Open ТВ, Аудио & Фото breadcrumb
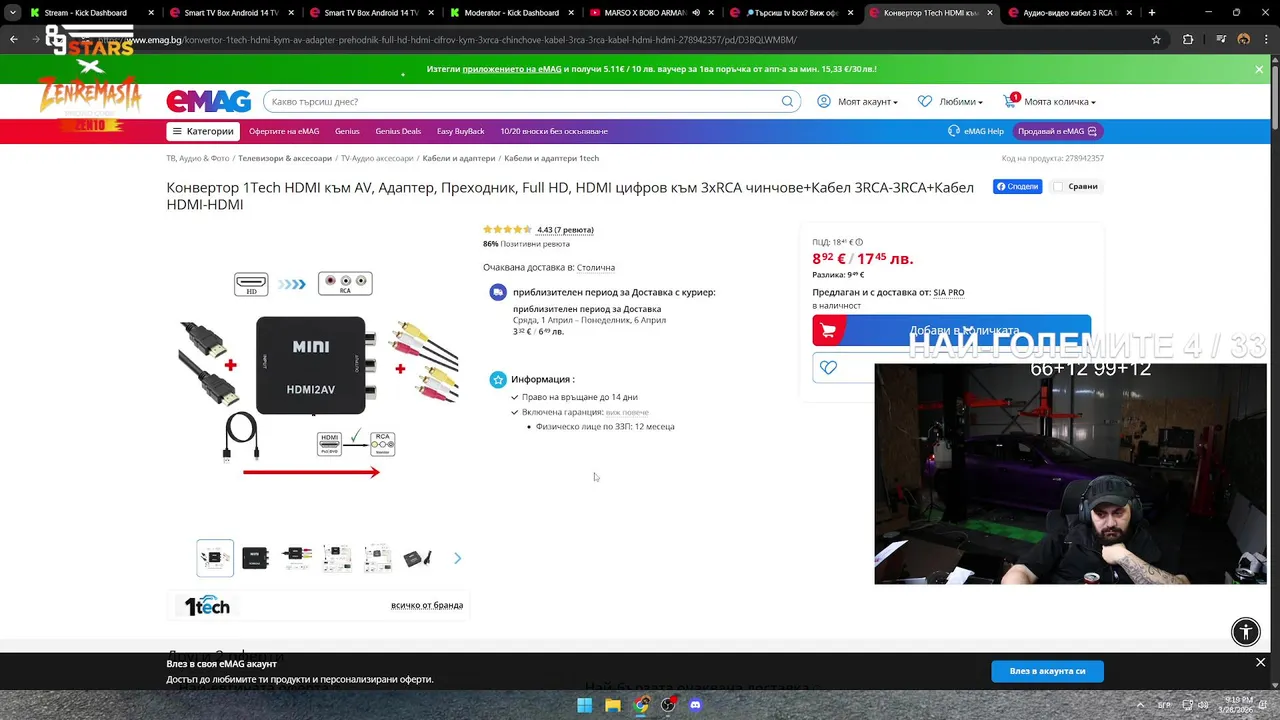This screenshot has height=720, width=1280. pyautogui.click(x=198, y=158)
